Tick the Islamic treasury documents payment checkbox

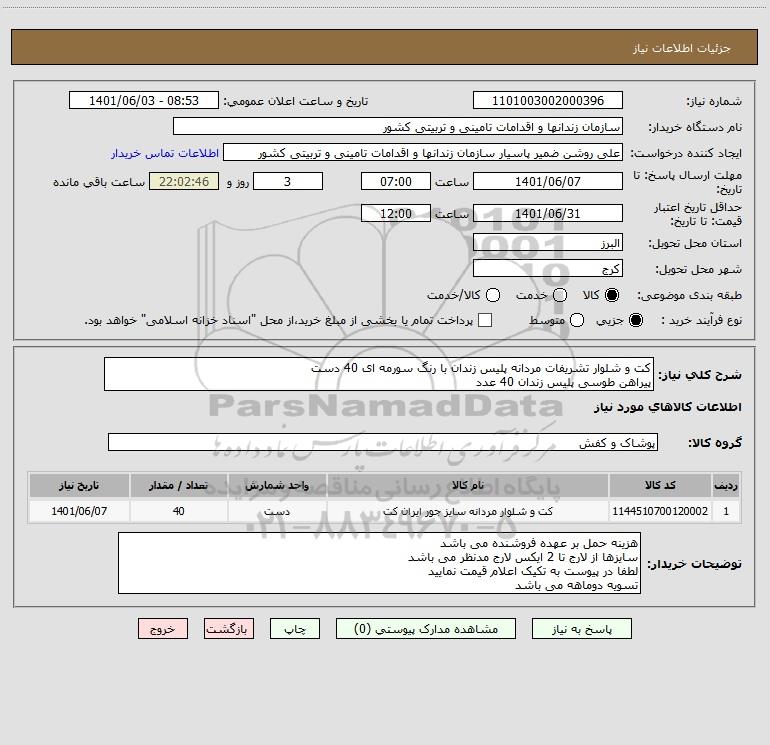point(485,320)
